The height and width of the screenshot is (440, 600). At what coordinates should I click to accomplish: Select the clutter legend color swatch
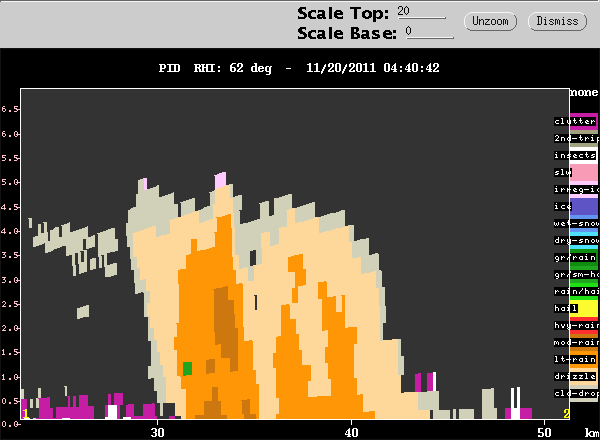coord(584,122)
